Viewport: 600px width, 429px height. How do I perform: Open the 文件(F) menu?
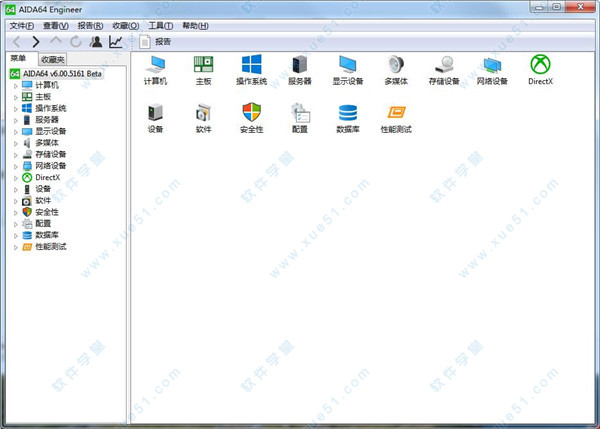(x=22, y=26)
